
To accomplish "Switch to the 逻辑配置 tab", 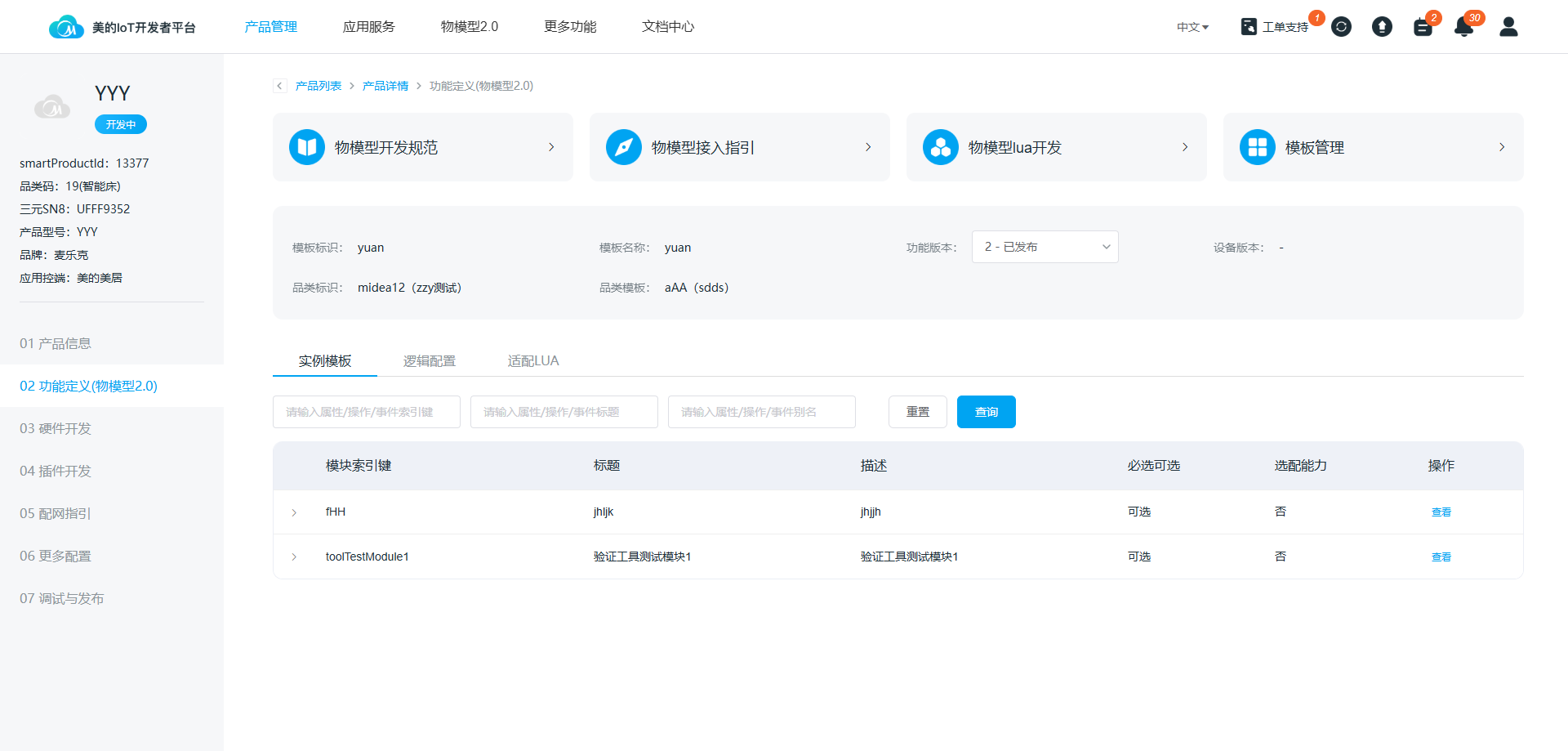I will point(429,360).
